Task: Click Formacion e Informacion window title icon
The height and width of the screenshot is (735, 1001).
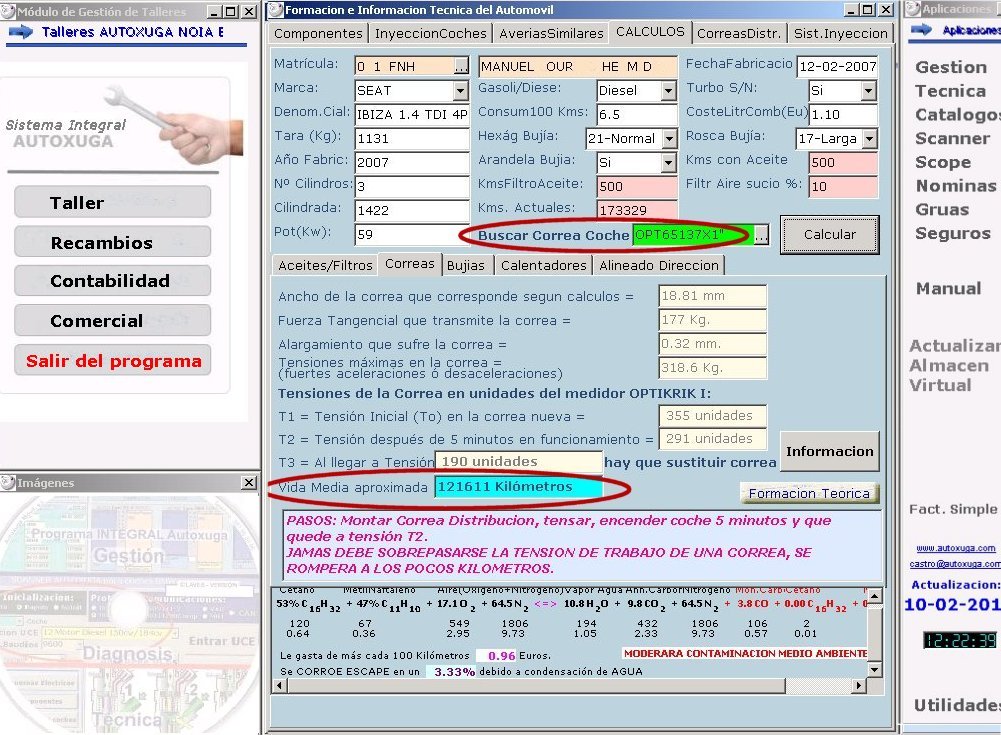Action: (275, 10)
